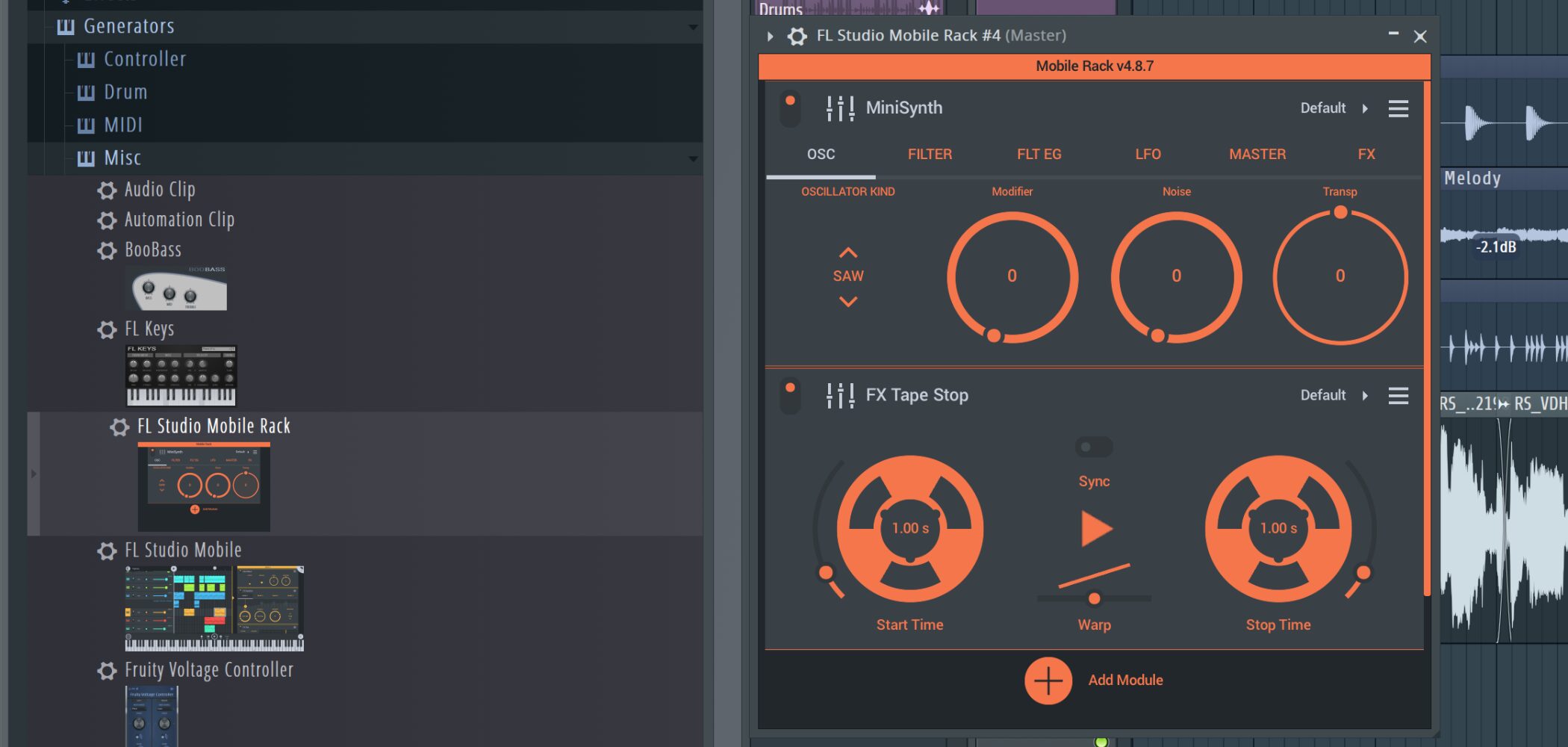The height and width of the screenshot is (747, 1568).
Task: Click the orange plus Add Module icon
Action: pyautogui.click(x=1048, y=681)
